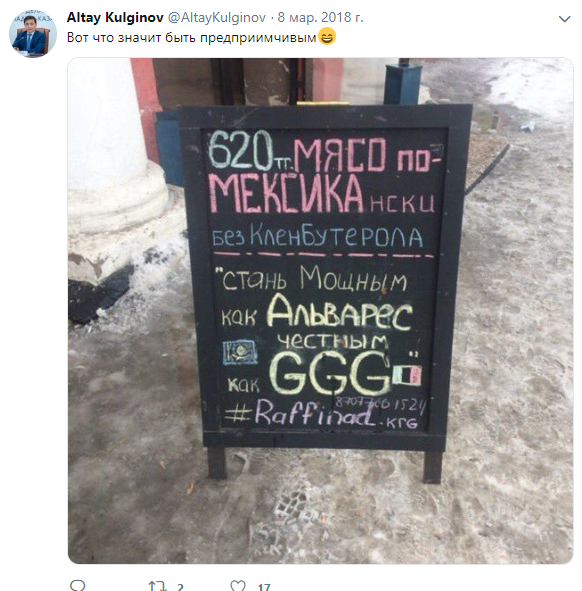Expand the tweet options chevron
This screenshot has height=591, width=582.
pos(564,18)
